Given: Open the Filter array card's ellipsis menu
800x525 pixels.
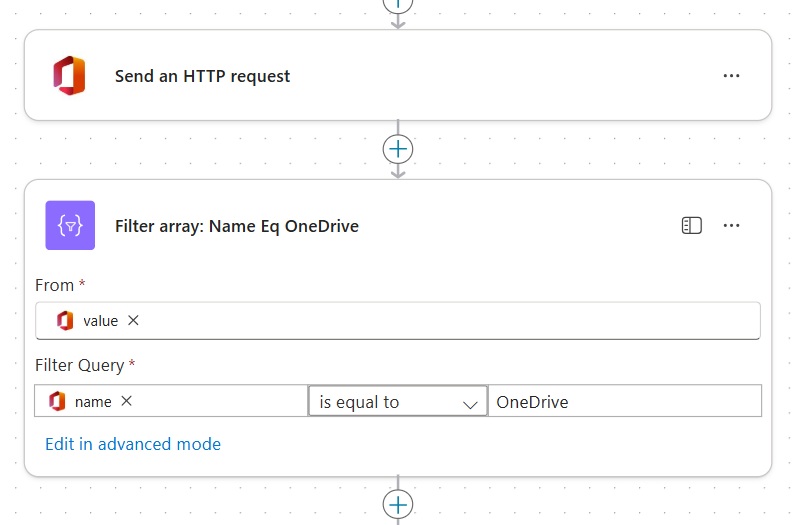Looking at the screenshot, I should [731, 226].
